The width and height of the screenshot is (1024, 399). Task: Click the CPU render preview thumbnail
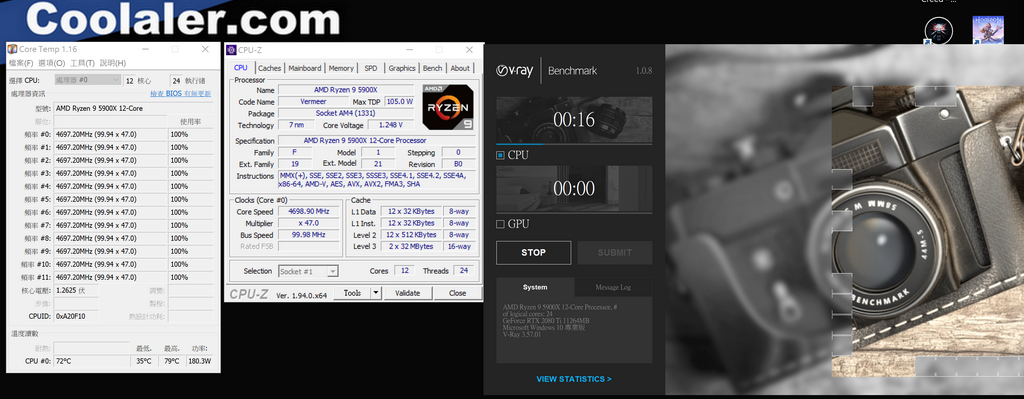coord(574,120)
